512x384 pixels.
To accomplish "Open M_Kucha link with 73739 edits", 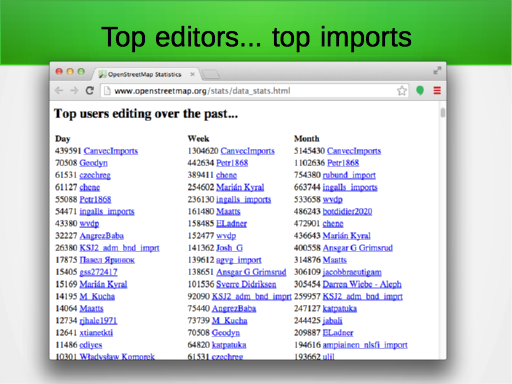I will pyautogui.click(x=229, y=321).
